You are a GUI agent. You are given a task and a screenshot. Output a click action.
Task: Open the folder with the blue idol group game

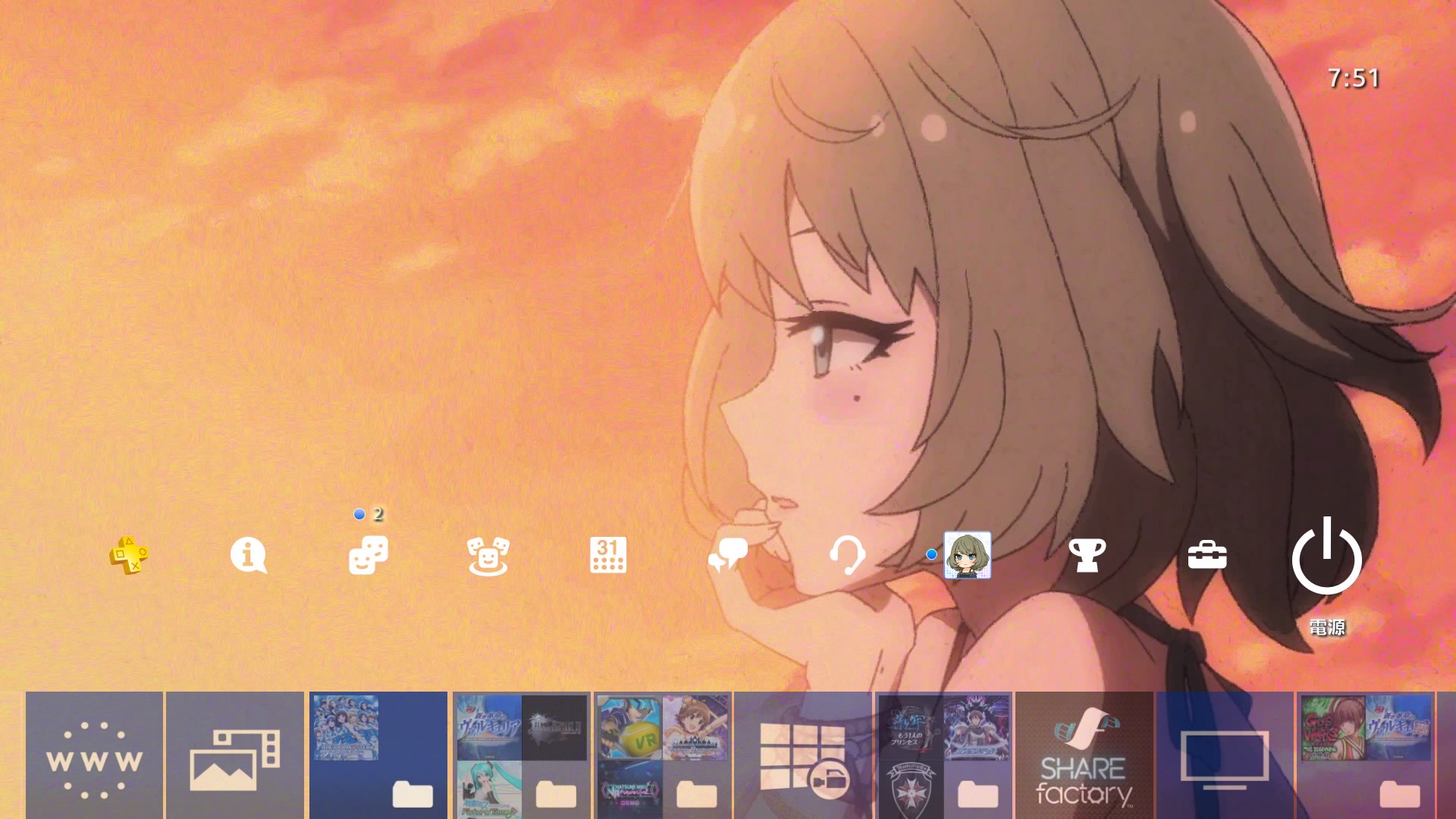(x=378, y=755)
